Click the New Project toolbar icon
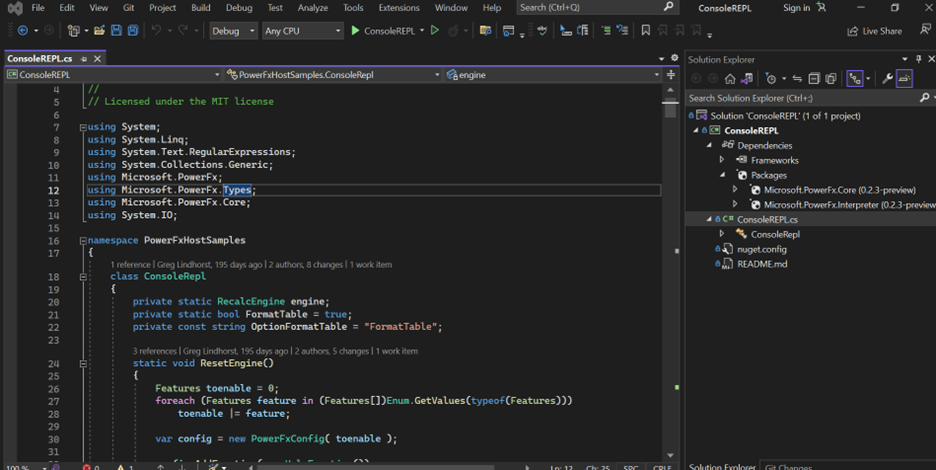Viewport: 936px width, 470px height. pos(73,30)
